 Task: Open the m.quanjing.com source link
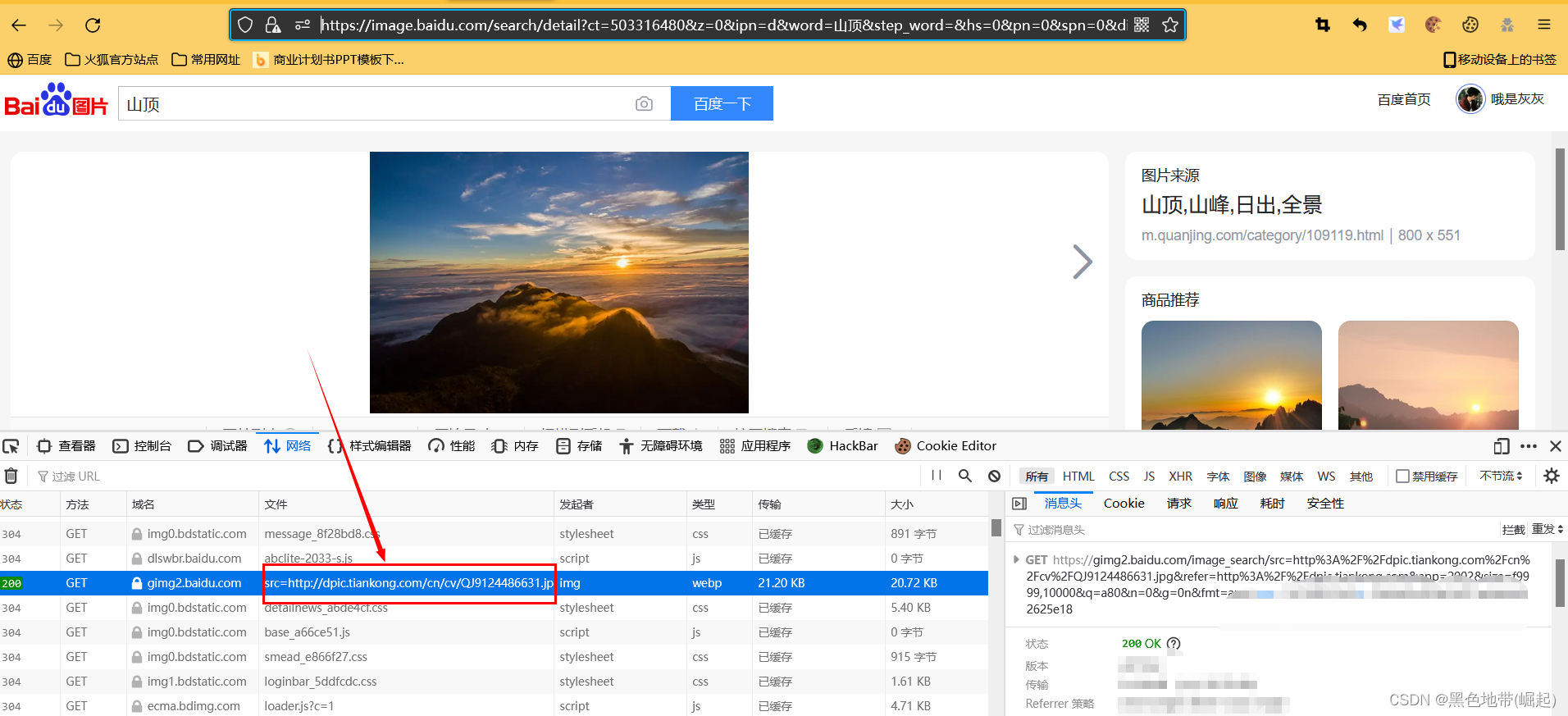tap(1262, 235)
